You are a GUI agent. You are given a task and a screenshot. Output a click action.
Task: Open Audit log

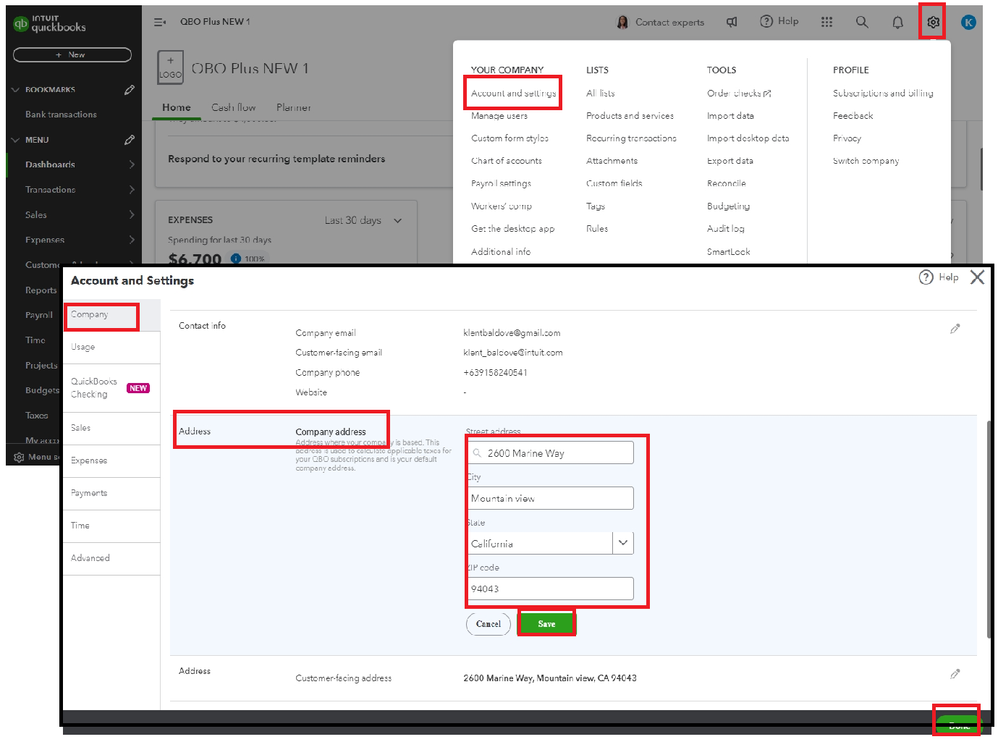725,228
